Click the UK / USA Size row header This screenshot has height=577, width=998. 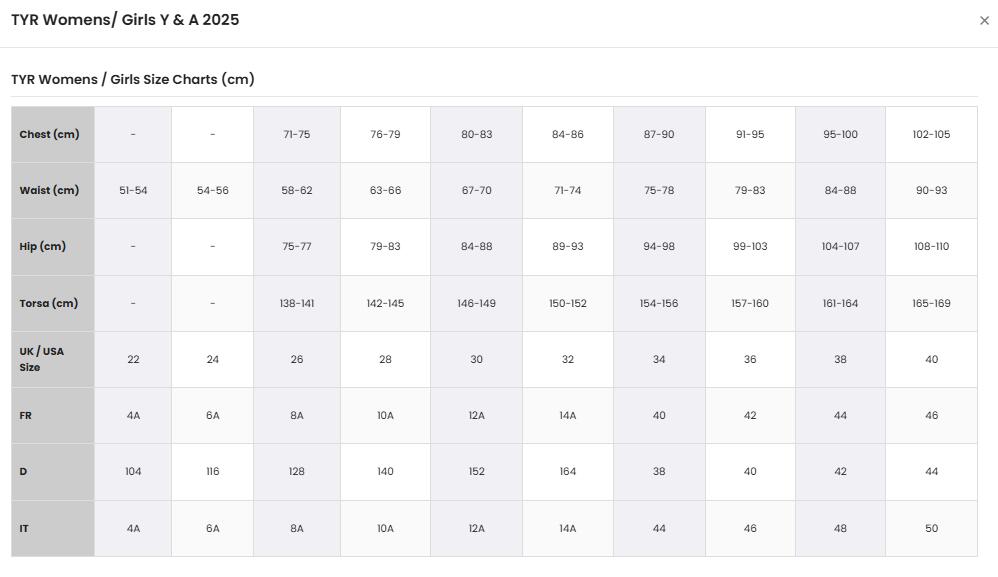[53, 359]
